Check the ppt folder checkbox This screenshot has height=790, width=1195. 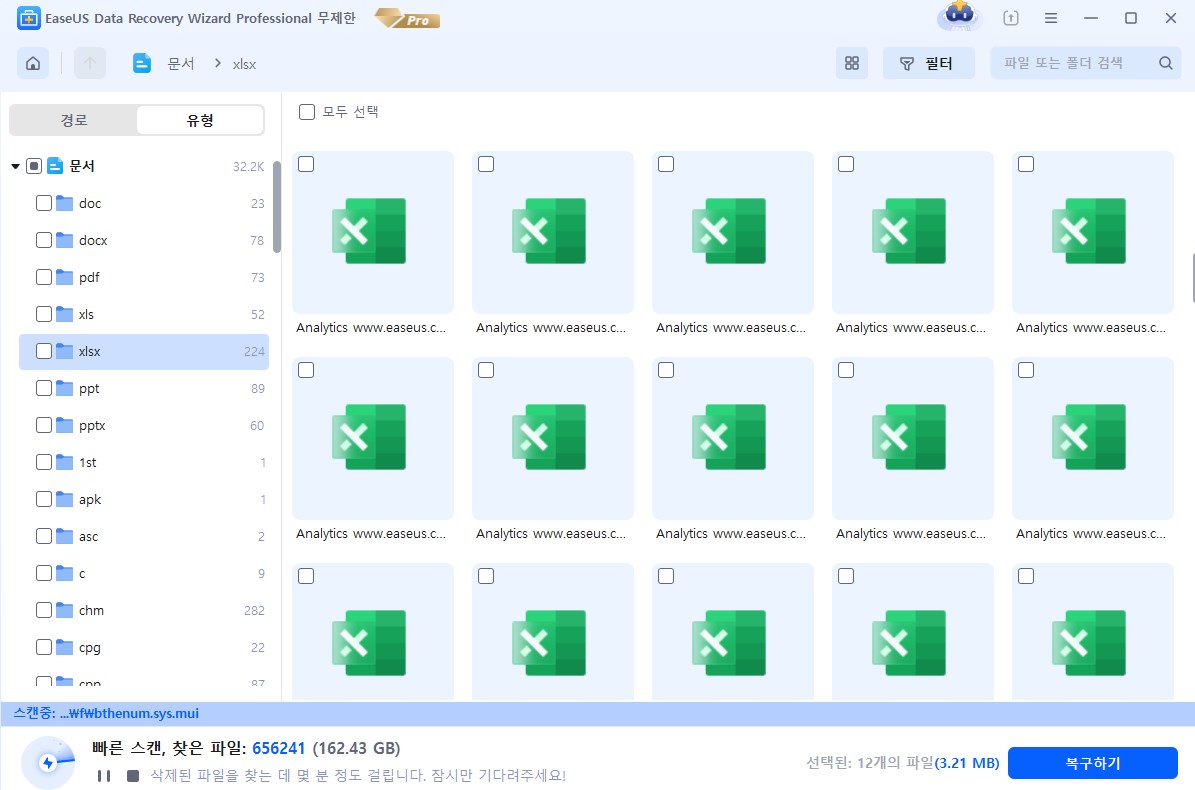click(43, 388)
